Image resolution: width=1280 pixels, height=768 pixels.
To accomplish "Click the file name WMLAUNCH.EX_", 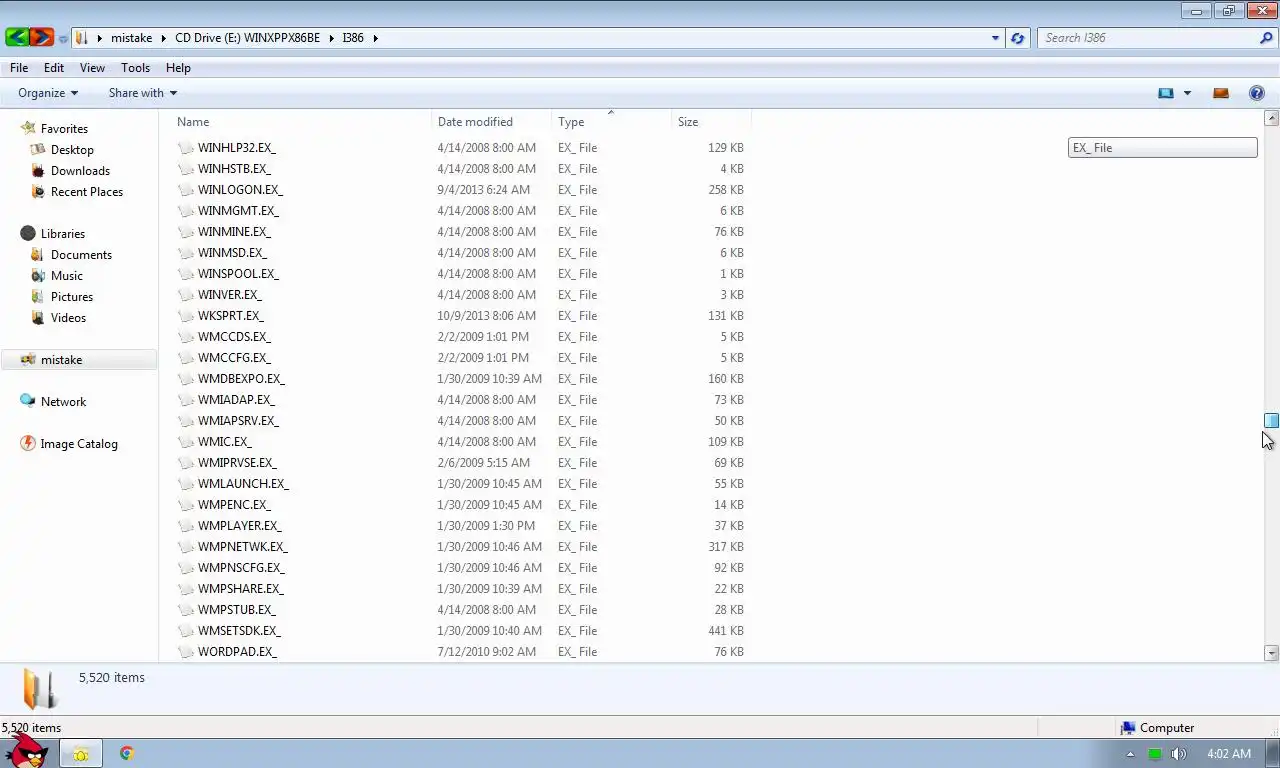I will [x=243, y=484].
